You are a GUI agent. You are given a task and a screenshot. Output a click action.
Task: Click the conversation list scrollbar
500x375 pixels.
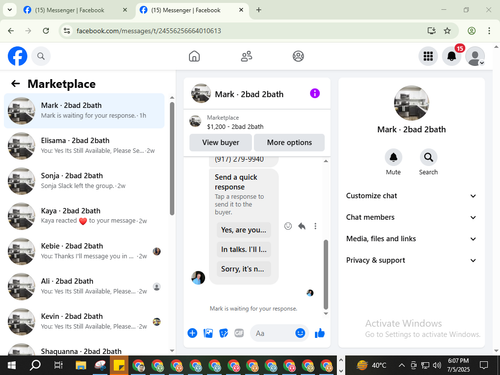tap(172, 159)
